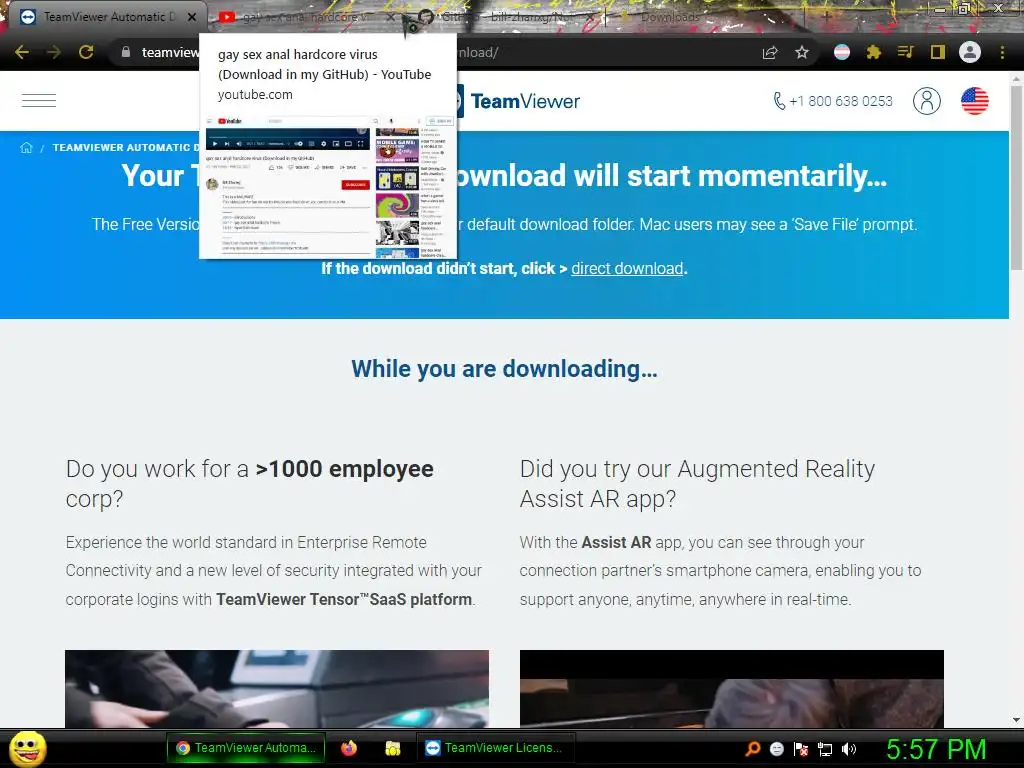This screenshot has width=1024, height=768.
Task: Click the Augmented Reality Assist AR heading
Action: click(x=697, y=483)
